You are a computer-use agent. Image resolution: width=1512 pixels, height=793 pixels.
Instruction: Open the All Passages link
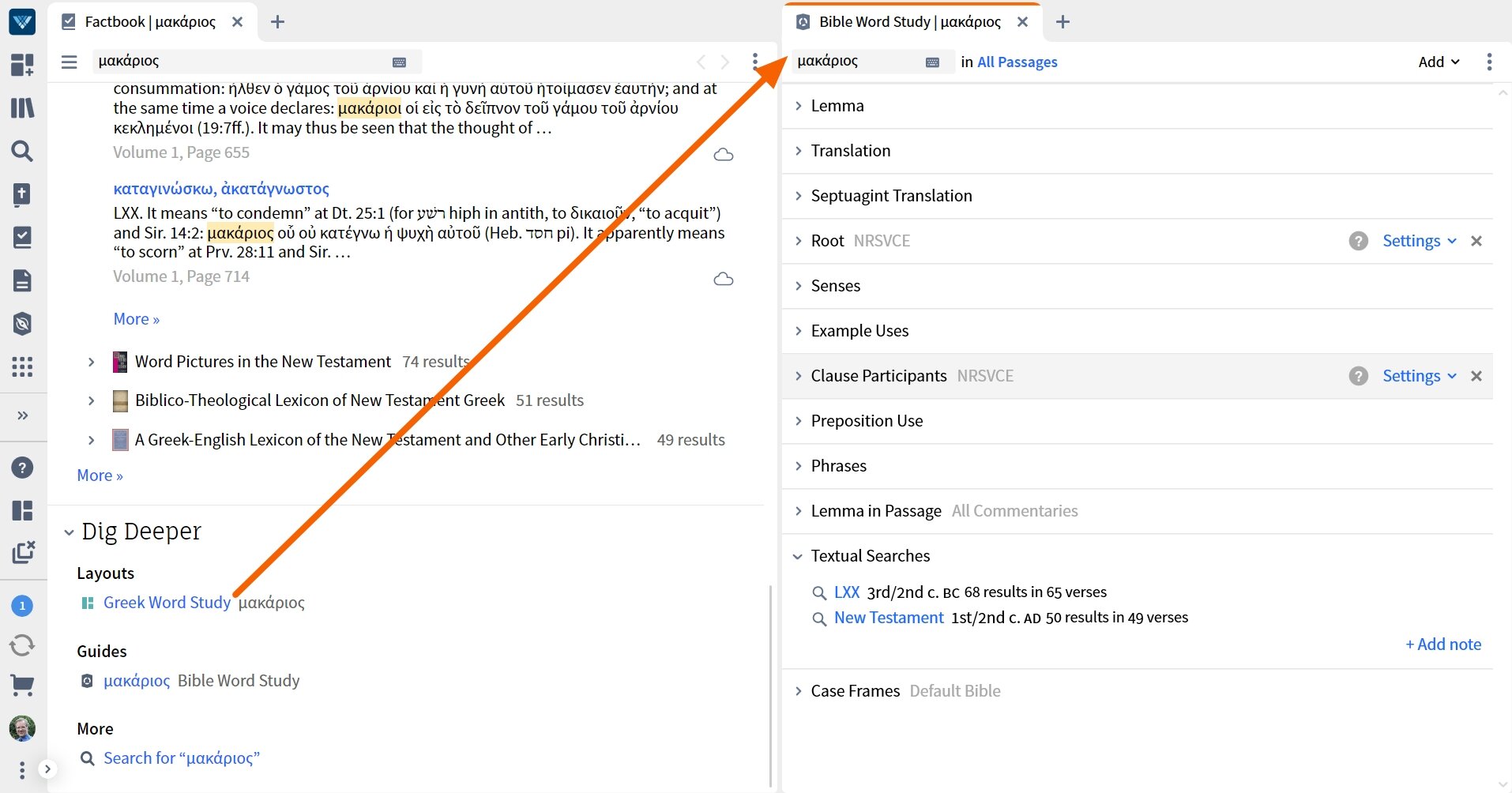(1017, 62)
